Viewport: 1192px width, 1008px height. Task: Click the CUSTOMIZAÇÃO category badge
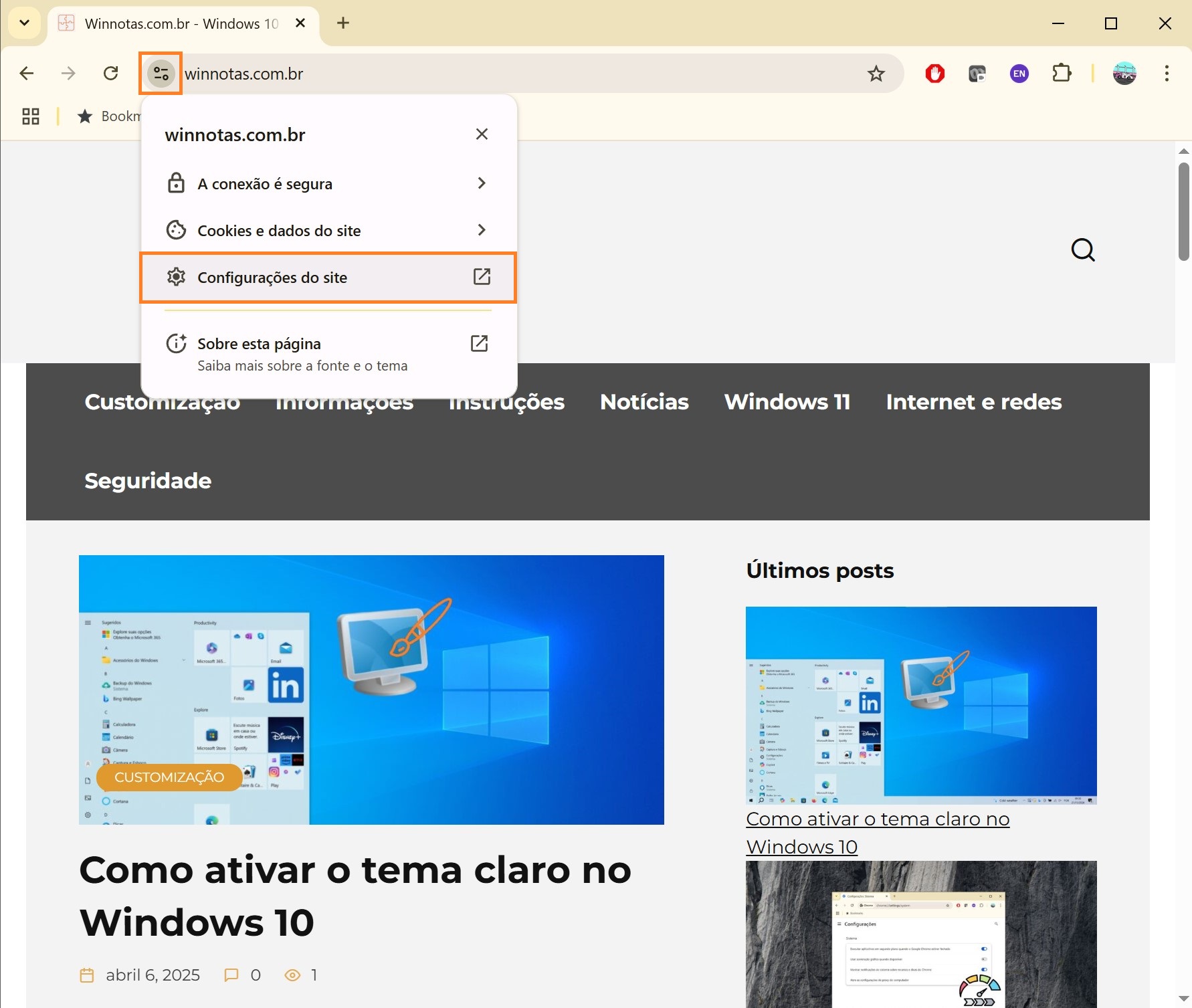tap(169, 777)
